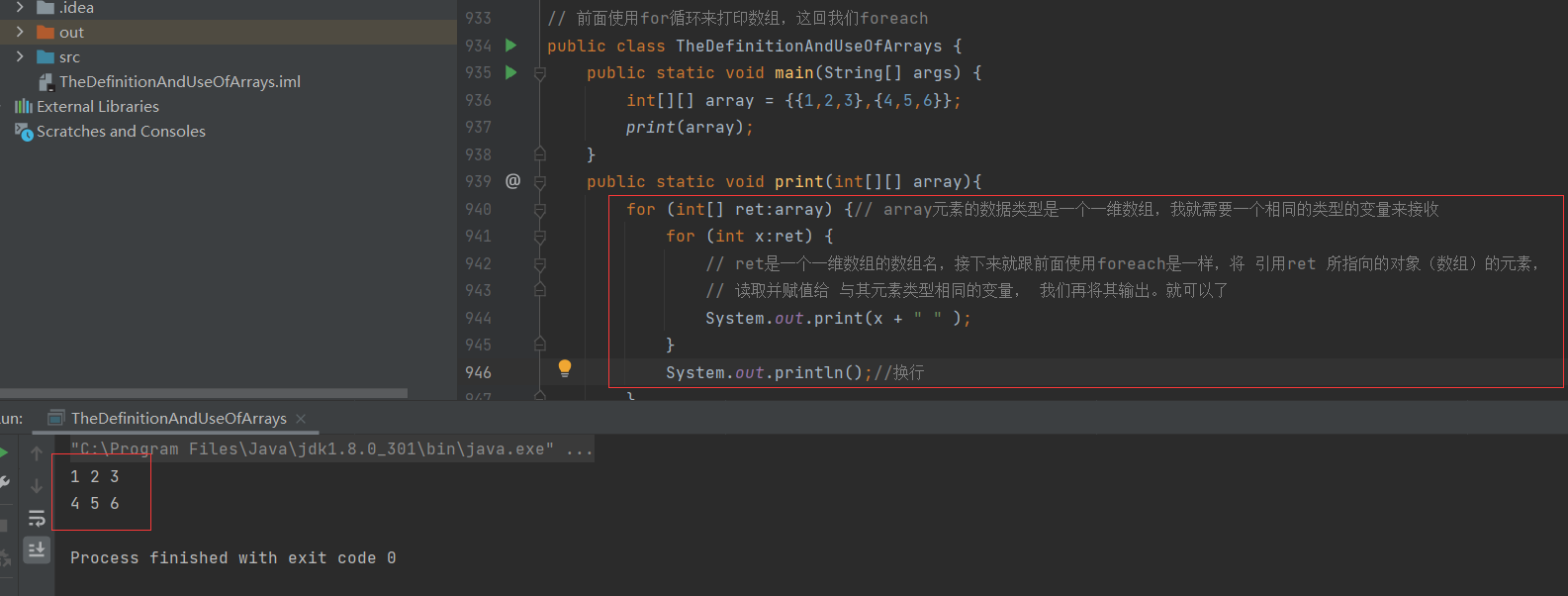Image resolution: width=1568 pixels, height=596 pixels.
Task: Click the orange out folder icon
Action: pos(46,33)
